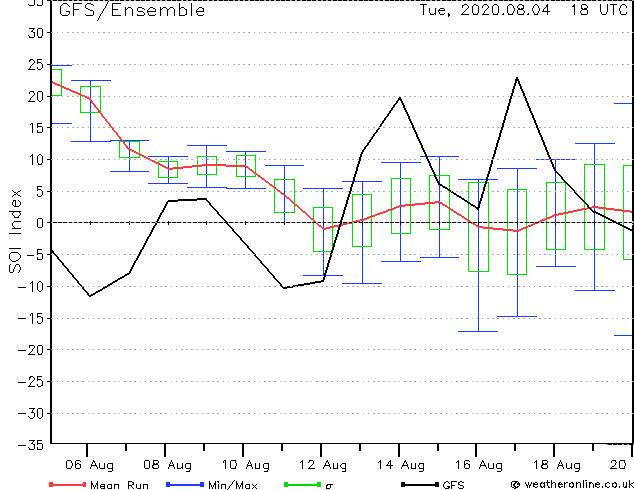634x490 pixels.
Task: Click the 'Min/Max' legend label
Action: [x=233, y=485]
